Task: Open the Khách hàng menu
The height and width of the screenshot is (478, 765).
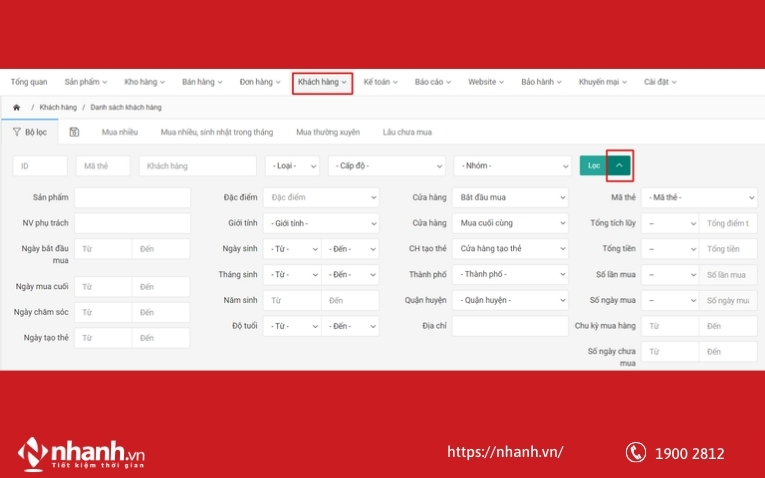Action: (322, 82)
